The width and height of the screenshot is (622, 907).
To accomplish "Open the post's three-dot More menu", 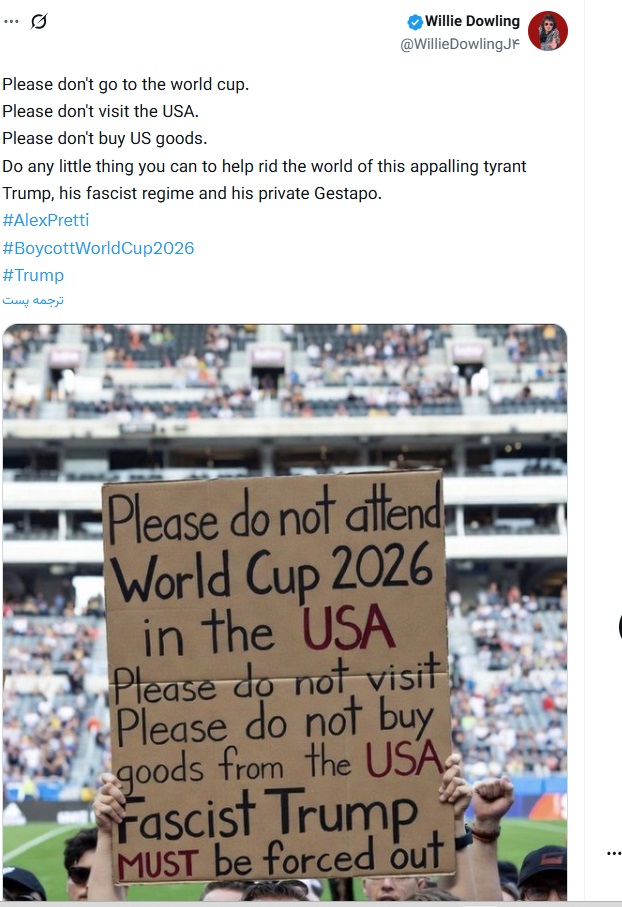I will coord(12,21).
